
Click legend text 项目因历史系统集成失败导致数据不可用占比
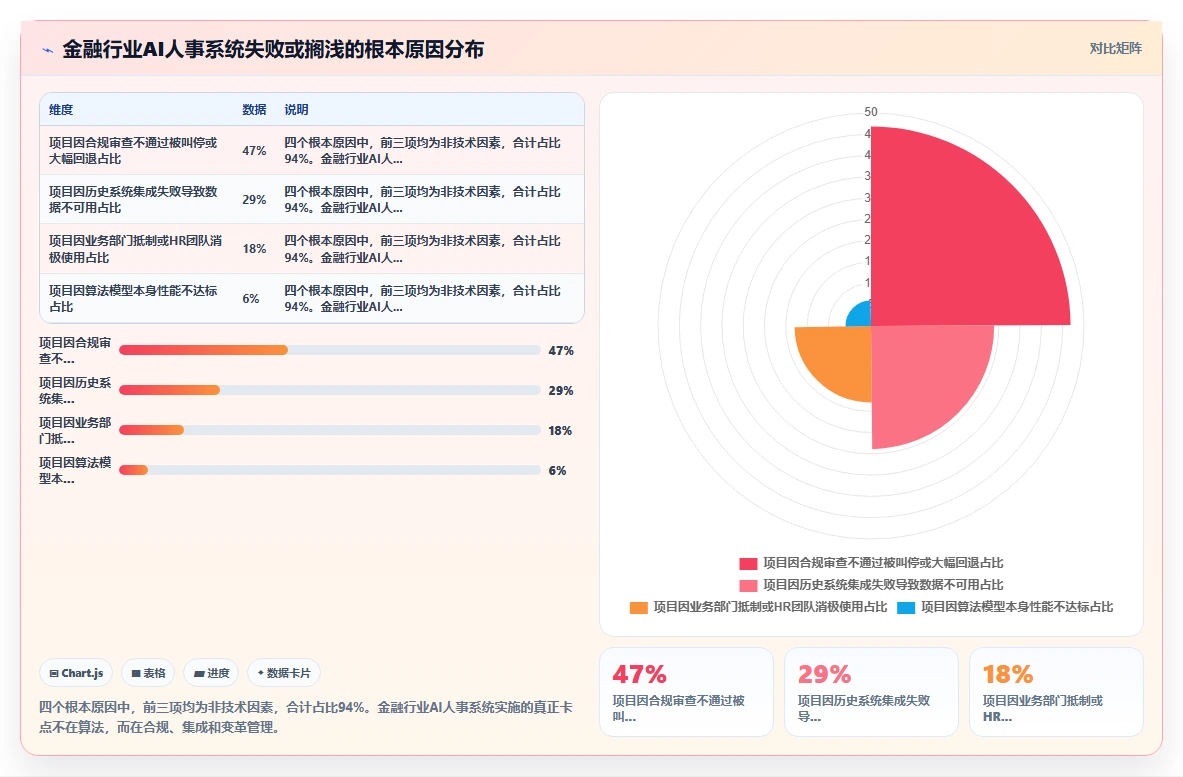(x=883, y=585)
